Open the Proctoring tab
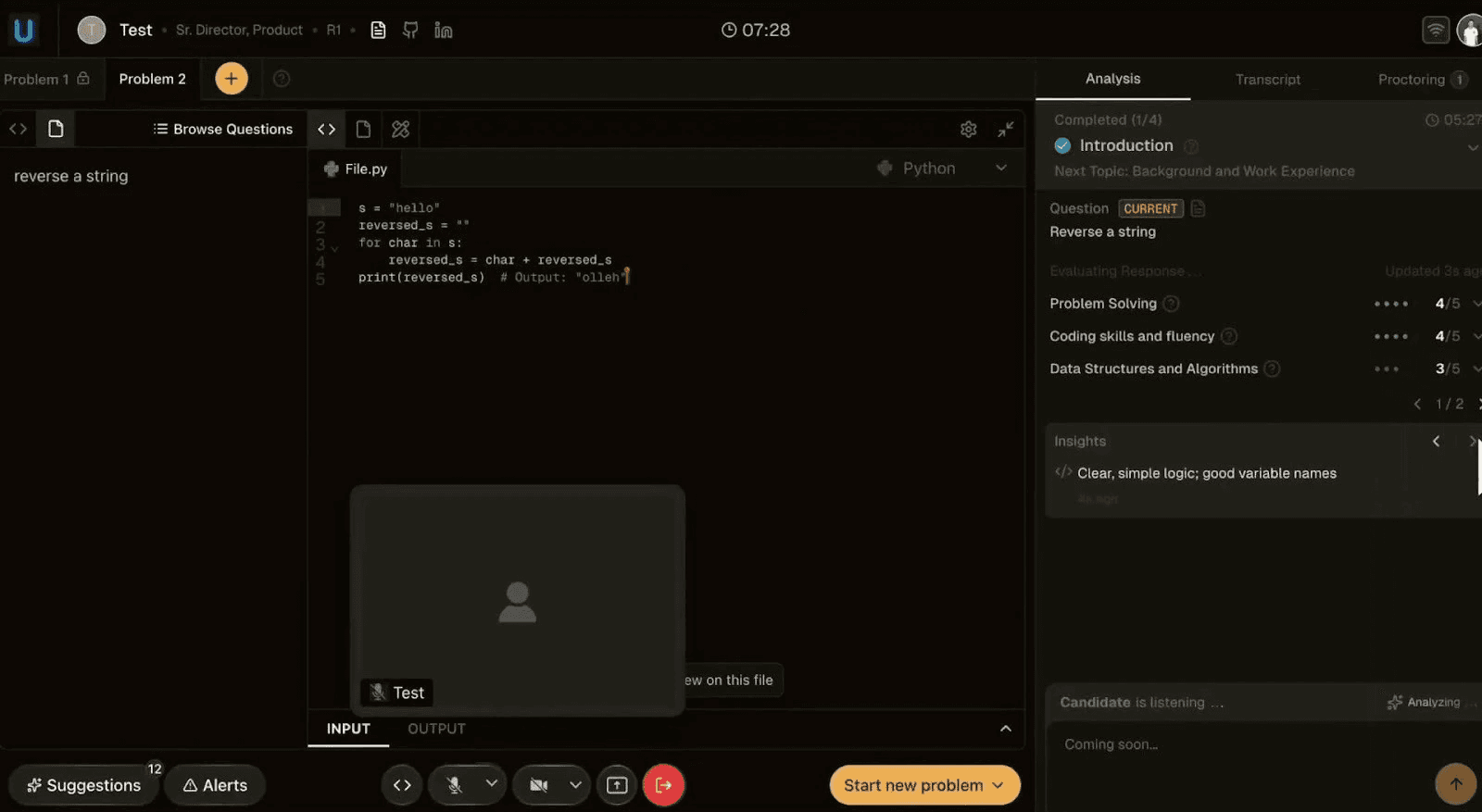 (x=1421, y=80)
